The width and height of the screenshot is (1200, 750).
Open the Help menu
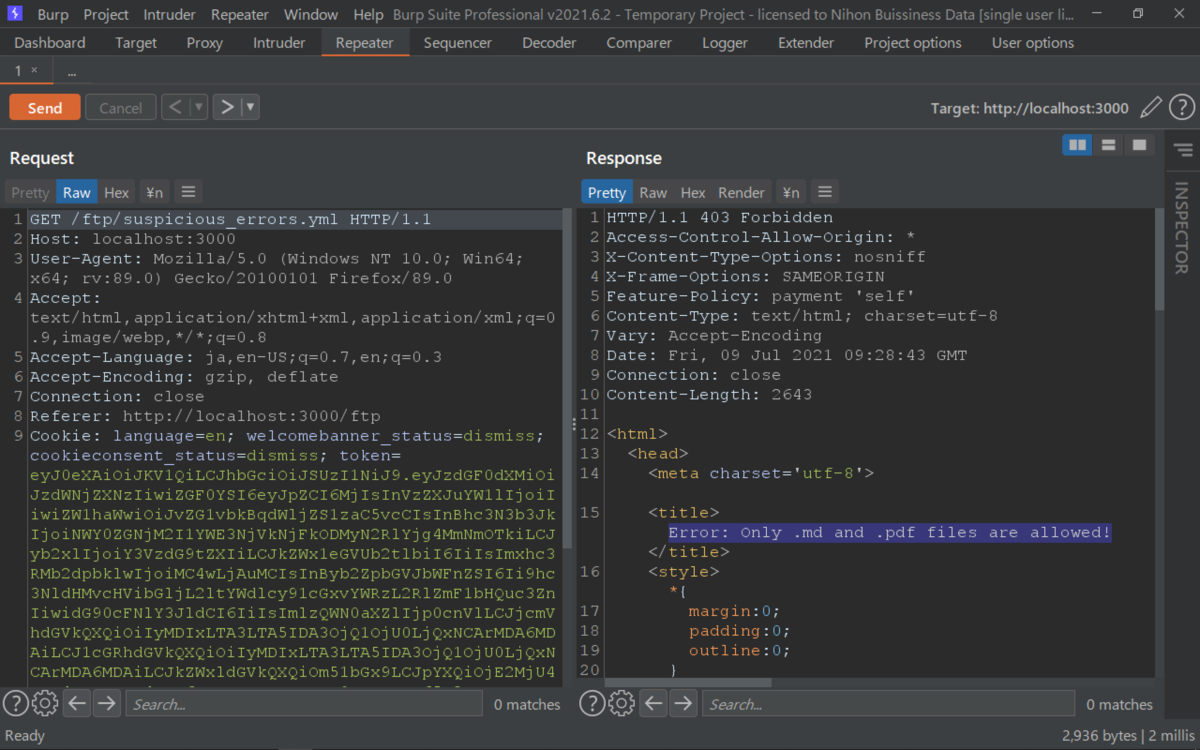coord(368,15)
